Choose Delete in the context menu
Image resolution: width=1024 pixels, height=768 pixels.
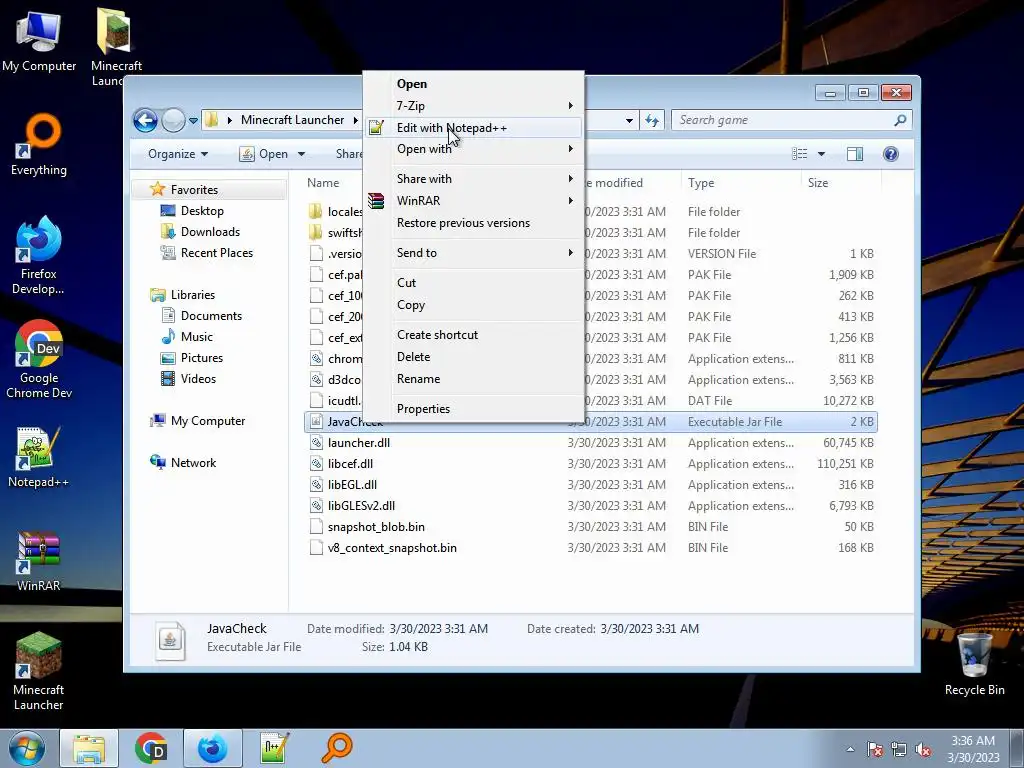coord(473,357)
